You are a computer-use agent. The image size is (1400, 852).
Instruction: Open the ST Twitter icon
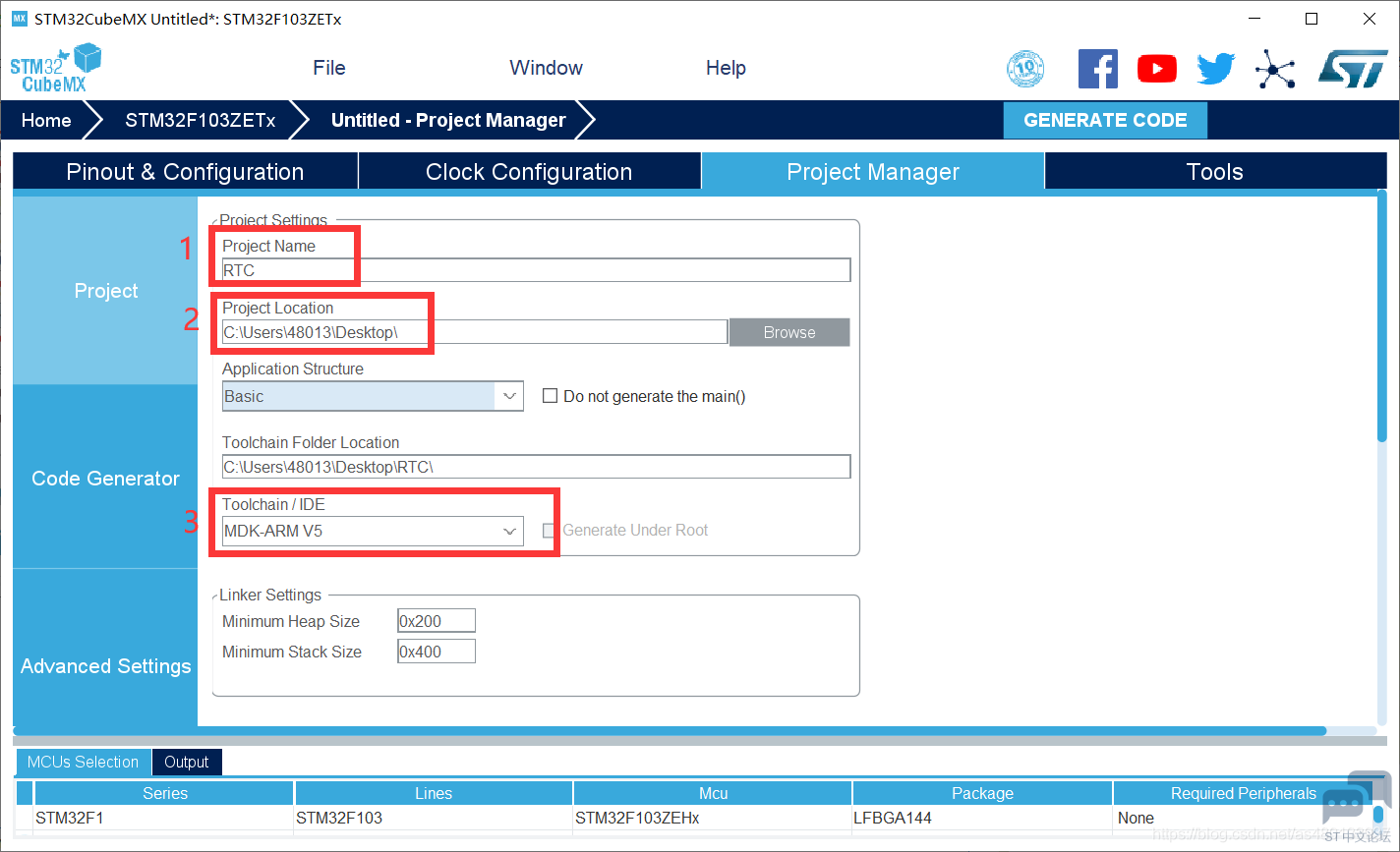(1216, 69)
